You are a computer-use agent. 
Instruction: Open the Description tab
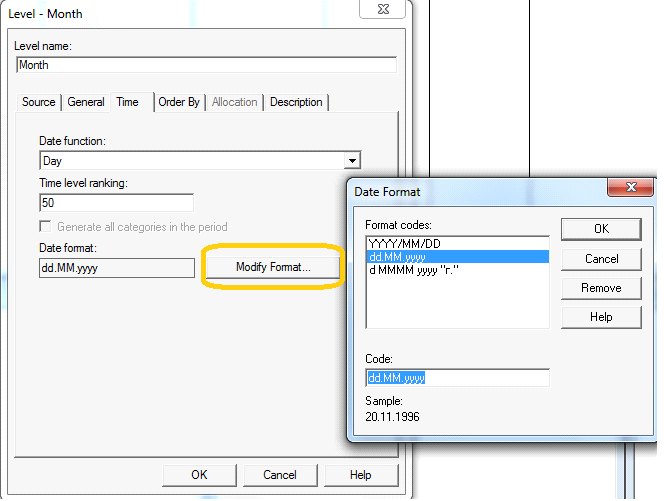click(296, 102)
